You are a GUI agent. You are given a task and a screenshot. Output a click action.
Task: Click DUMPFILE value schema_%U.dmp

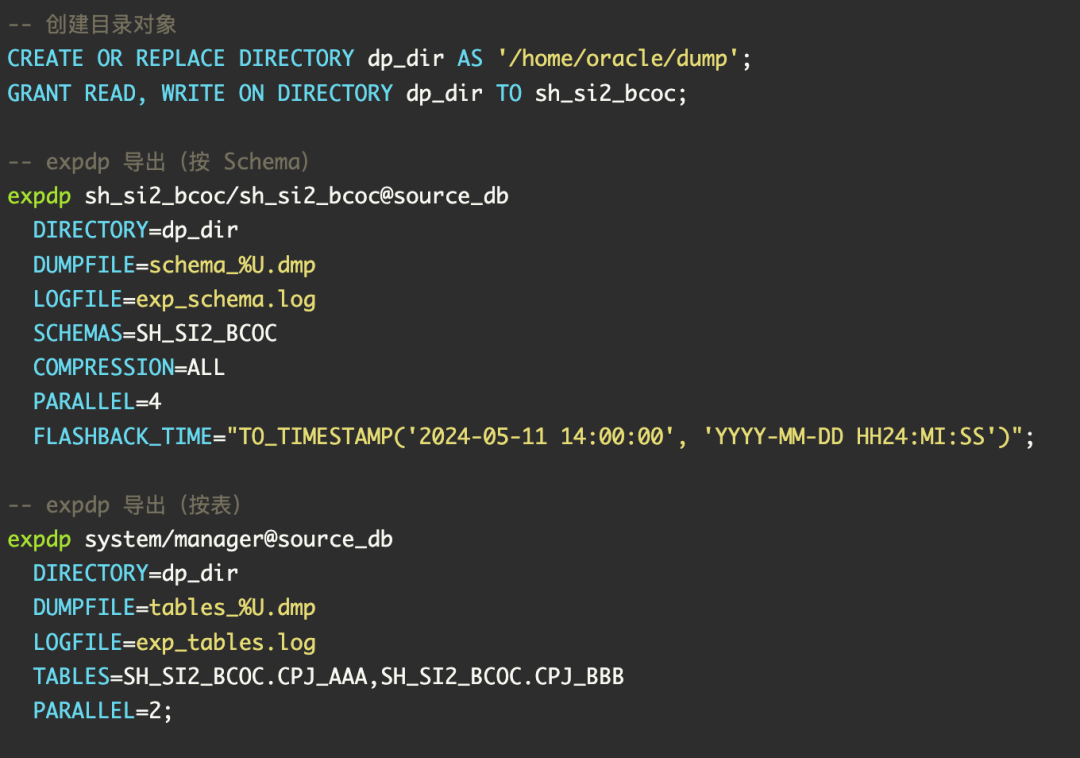[233, 266]
